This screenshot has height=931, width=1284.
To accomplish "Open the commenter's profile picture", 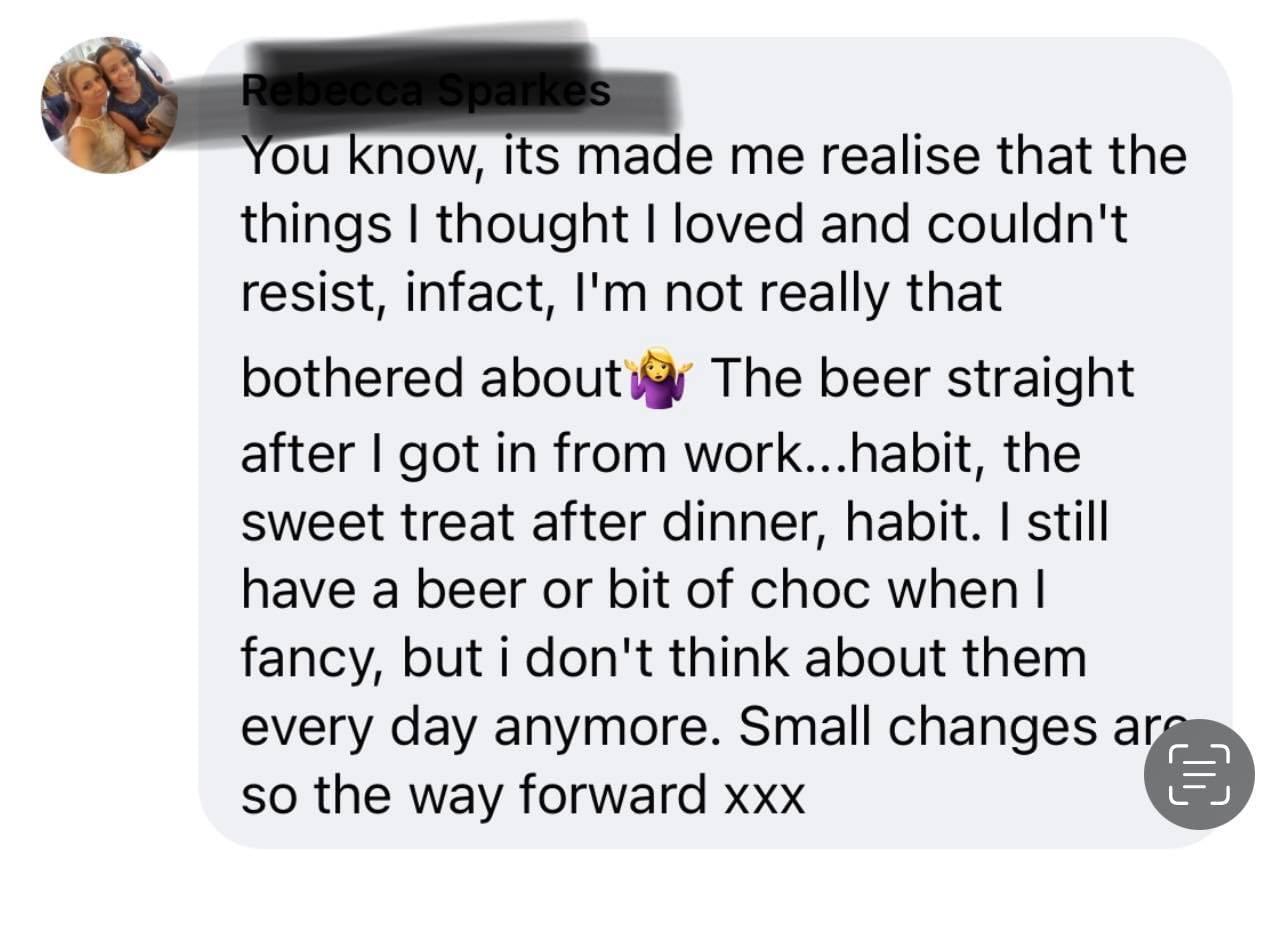I will point(108,104).
